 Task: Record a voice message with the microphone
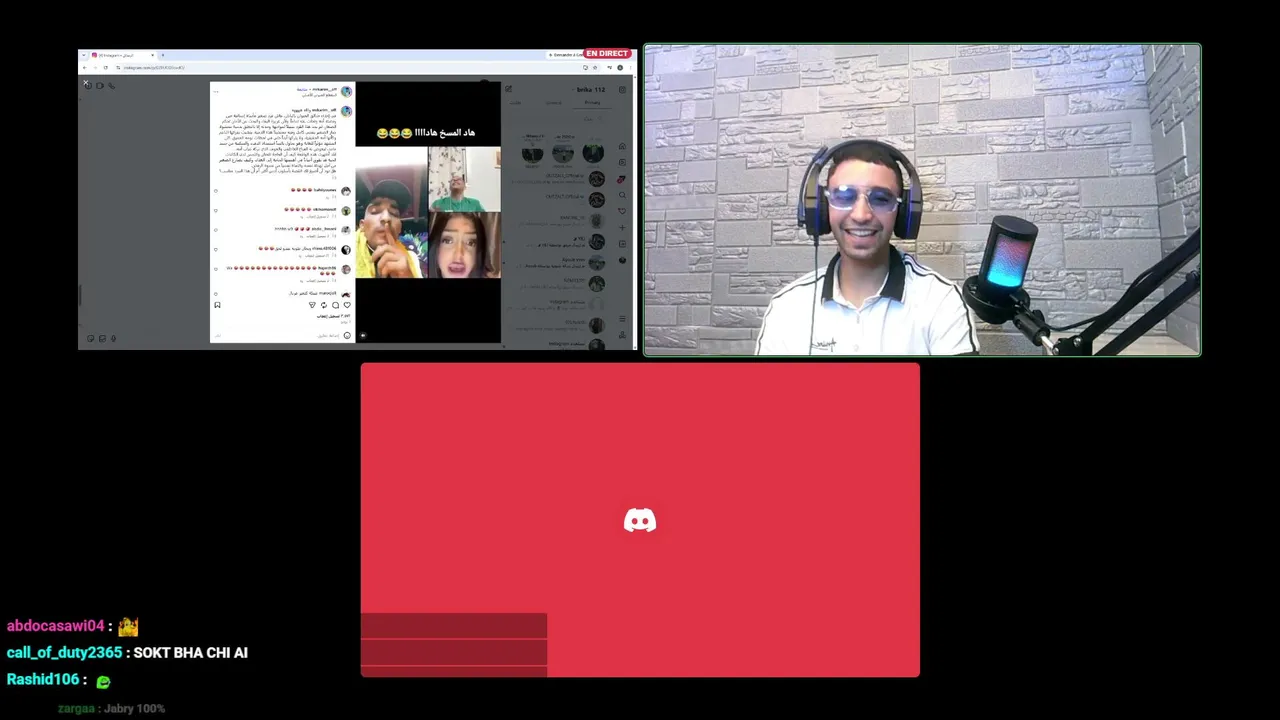113,338
